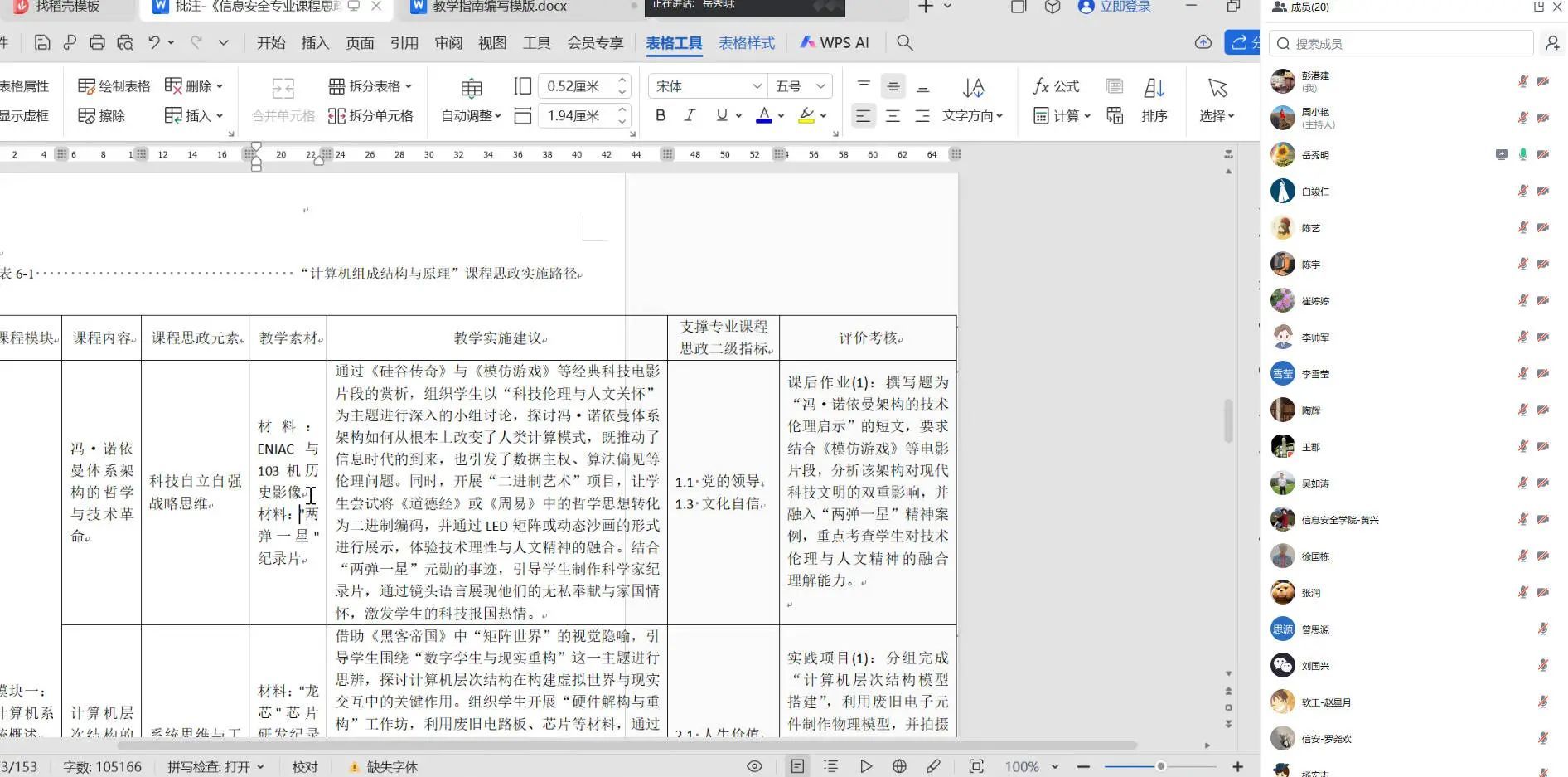The height and width of the screenshot is (777, 1568).
Task: Toggle italic formatting button
Action: point(690,116)
